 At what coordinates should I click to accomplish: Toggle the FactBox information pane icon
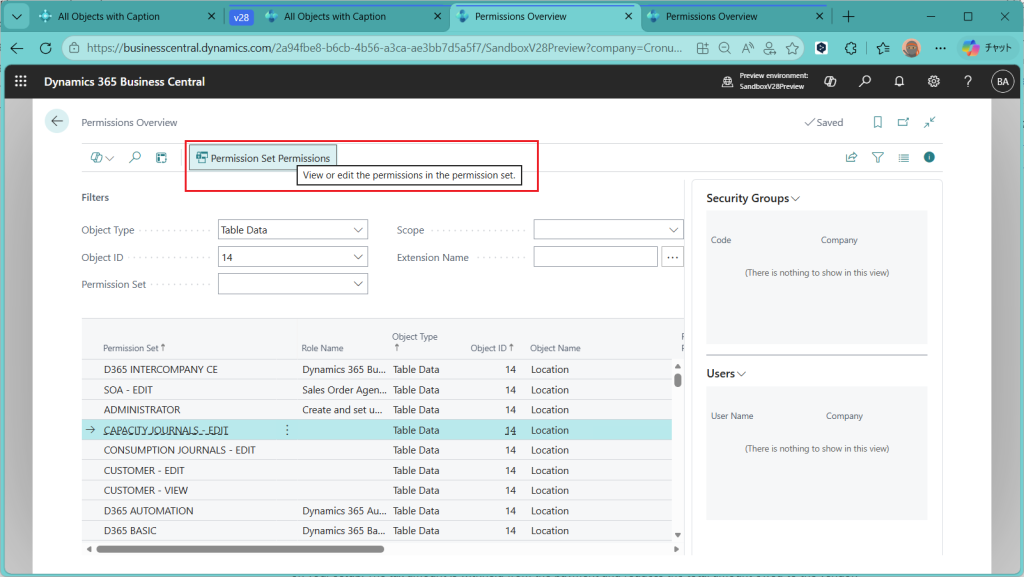pos(929,158)
